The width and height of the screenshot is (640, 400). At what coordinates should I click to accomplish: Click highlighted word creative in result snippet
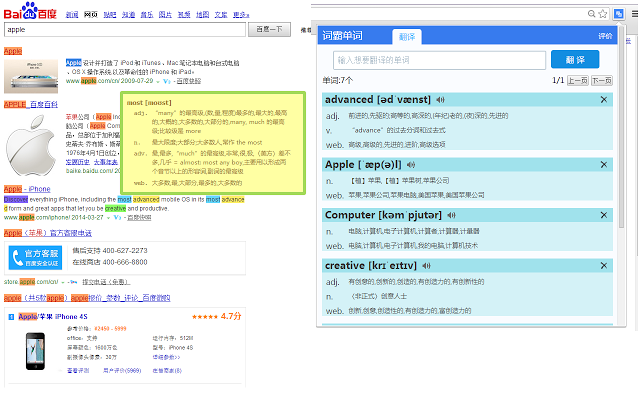(115, 208)
